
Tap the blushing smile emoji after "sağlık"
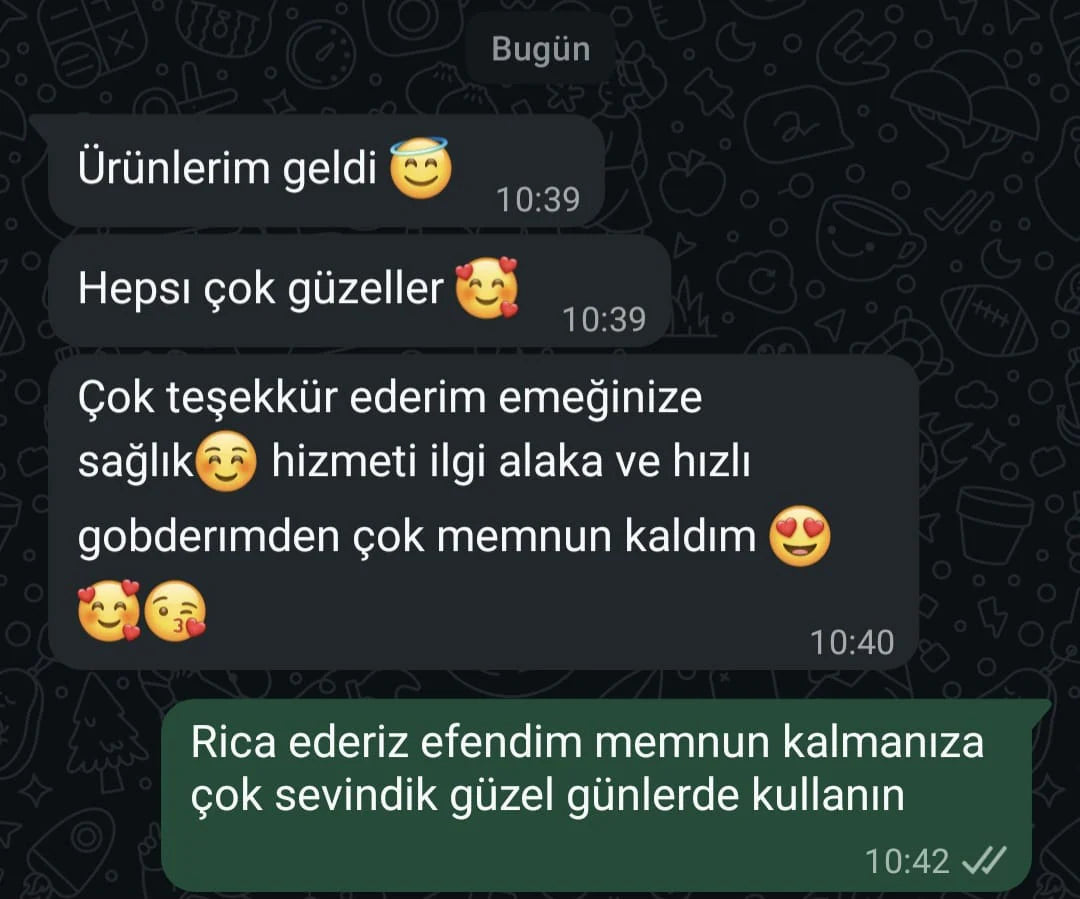tap(226, 461)
